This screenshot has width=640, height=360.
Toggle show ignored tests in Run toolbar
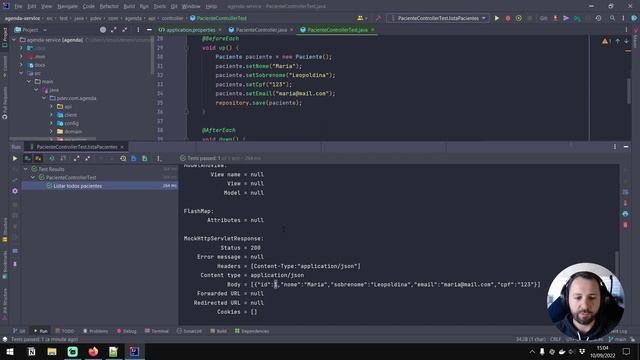(38, 158)
